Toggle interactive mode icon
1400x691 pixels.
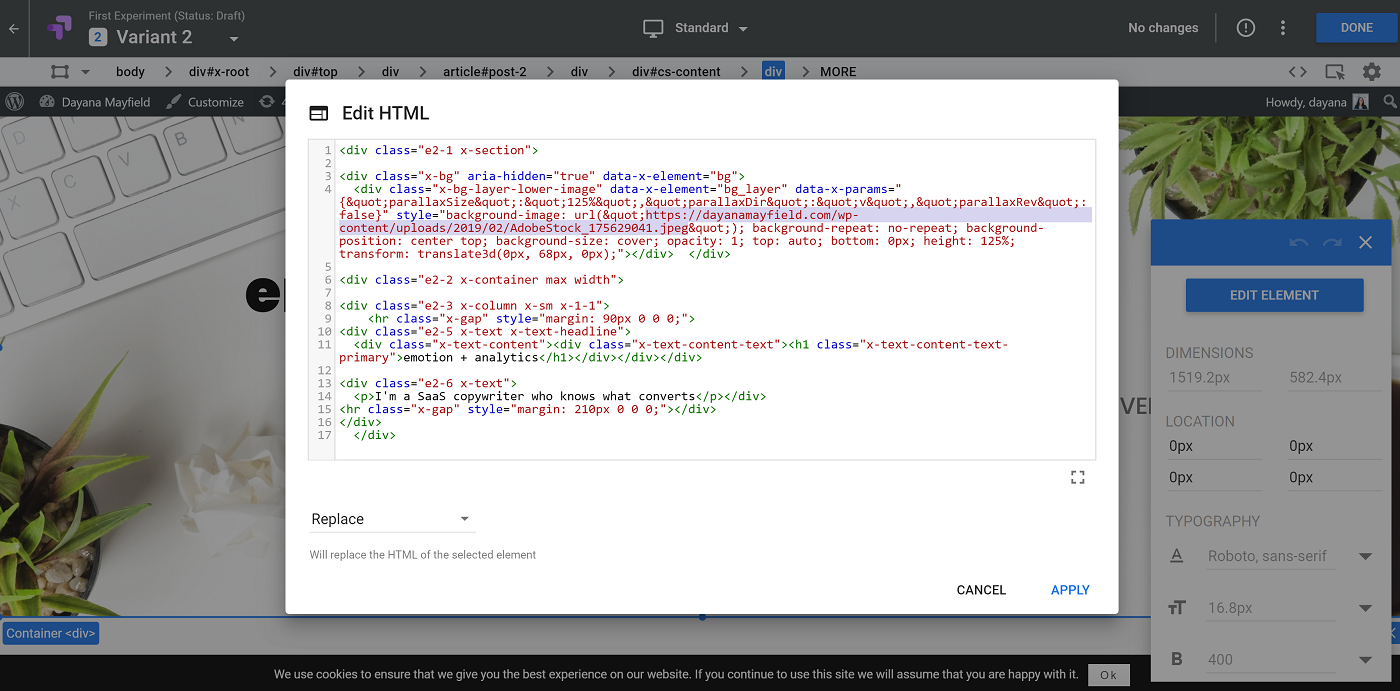1334,72
